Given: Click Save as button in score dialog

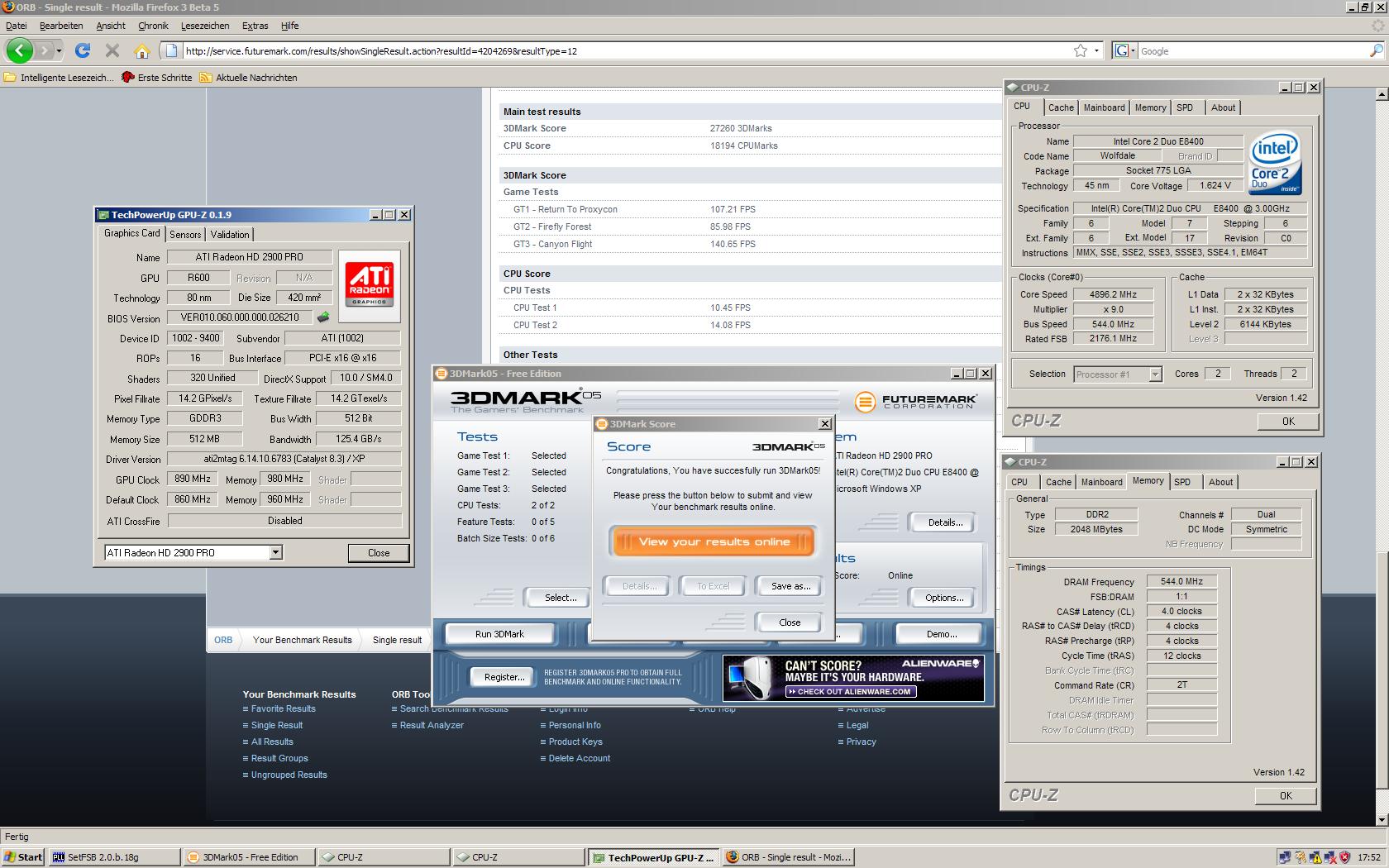Looking at the screenshot, I should tap(790, 586).
